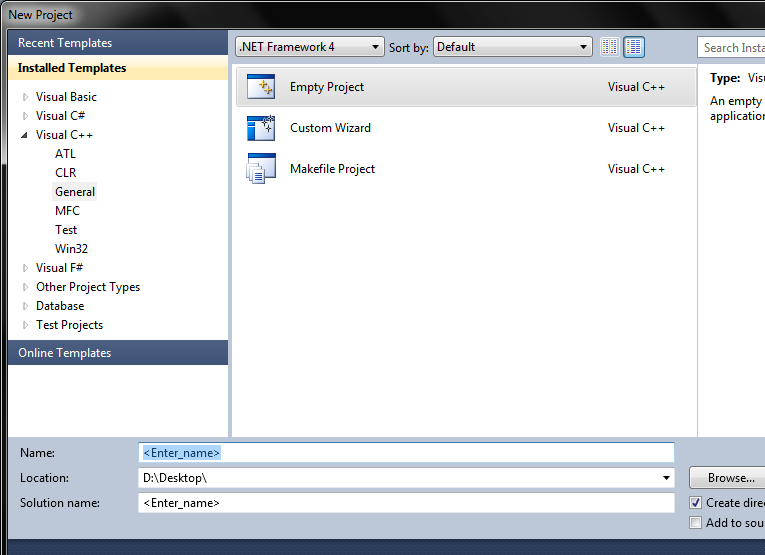
Task: Select the Custom Wizard template name
Action: coord(330,128)
